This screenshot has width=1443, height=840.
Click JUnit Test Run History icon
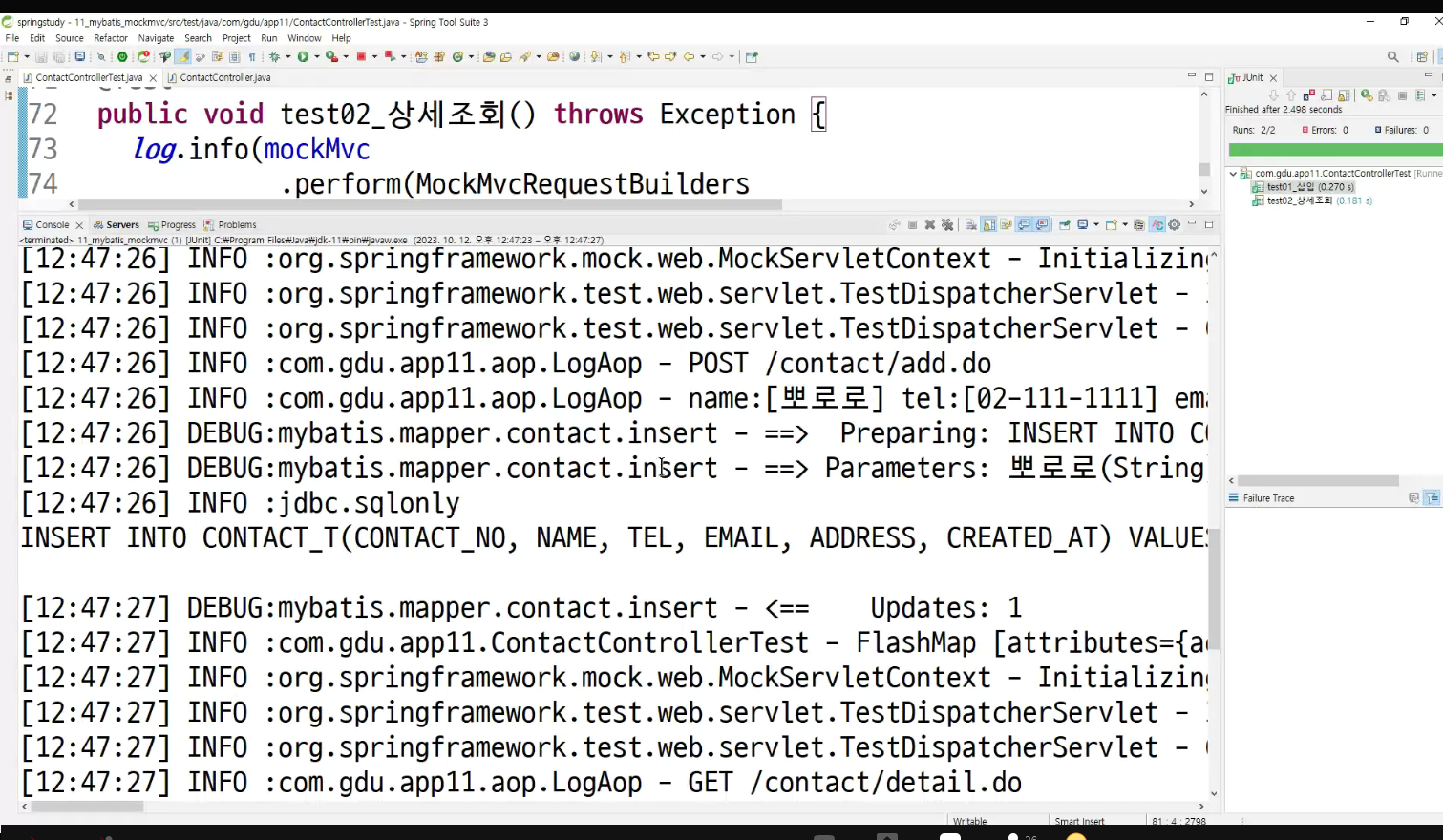click(1420, 95)
